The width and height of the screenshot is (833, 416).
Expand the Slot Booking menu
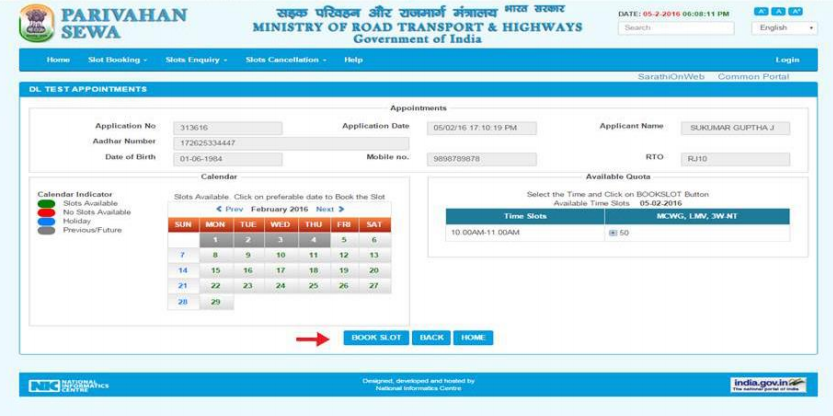tap(117, 60)
